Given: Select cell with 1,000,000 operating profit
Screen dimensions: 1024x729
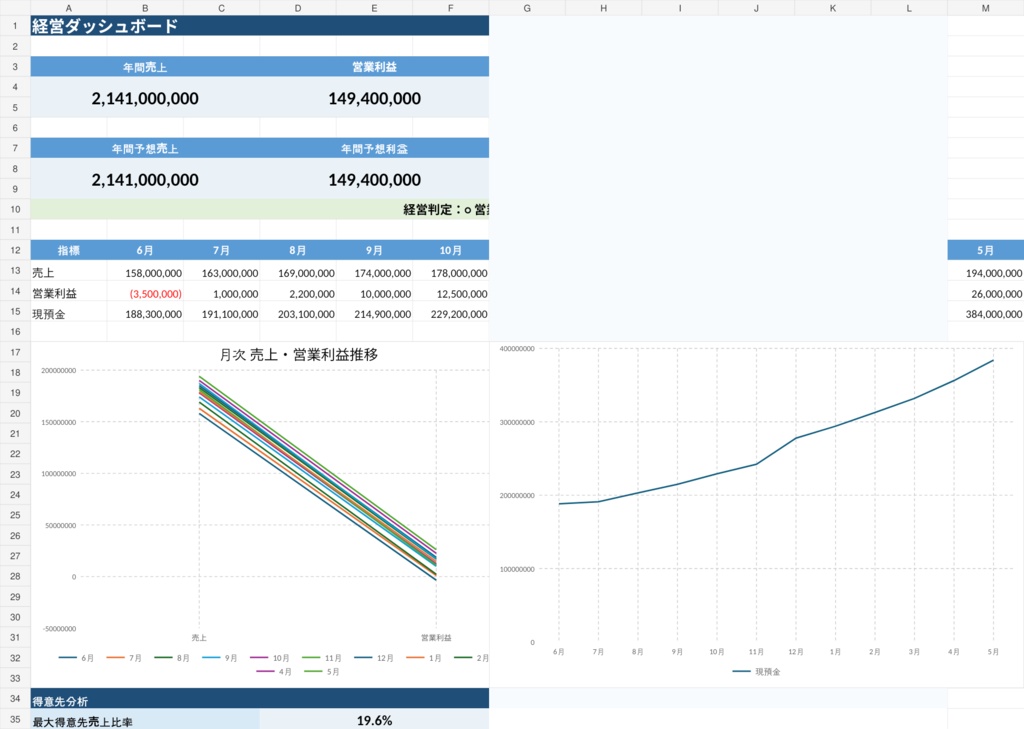Looking at the screenshot, I should (221, 293).
